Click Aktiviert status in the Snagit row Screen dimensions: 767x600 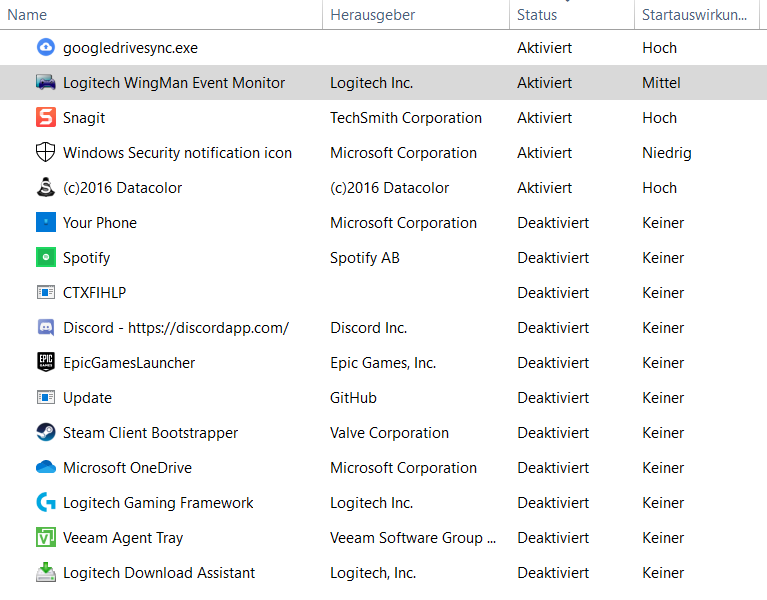(544, 118)
